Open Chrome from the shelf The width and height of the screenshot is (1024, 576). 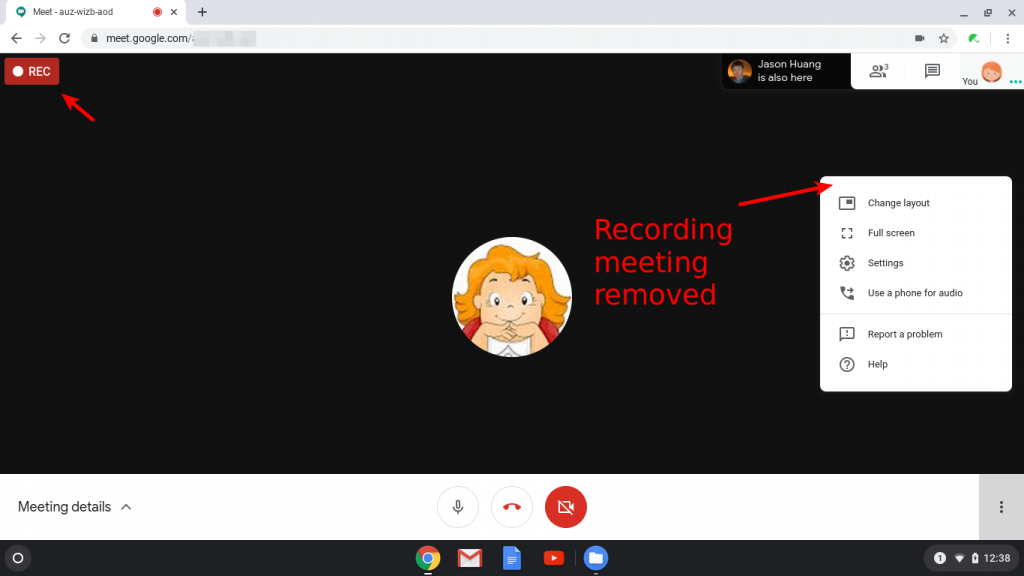point(428,558)
